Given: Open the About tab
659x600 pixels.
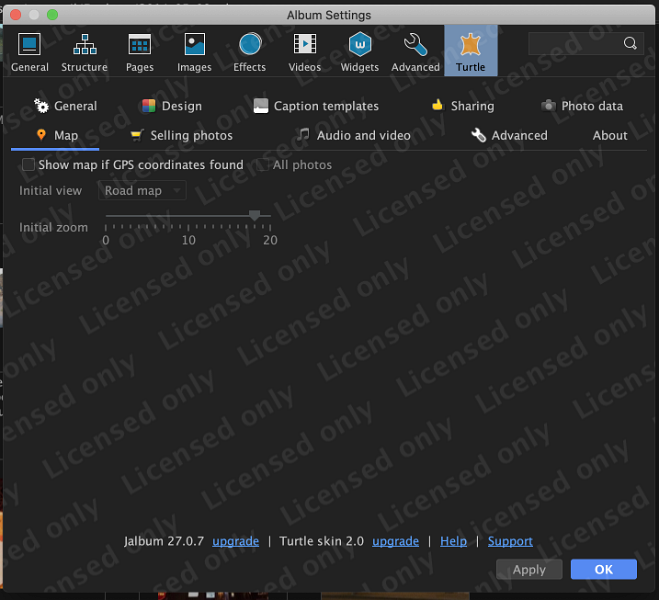Looking at the screenshot, I should click(x=610, y=135).
